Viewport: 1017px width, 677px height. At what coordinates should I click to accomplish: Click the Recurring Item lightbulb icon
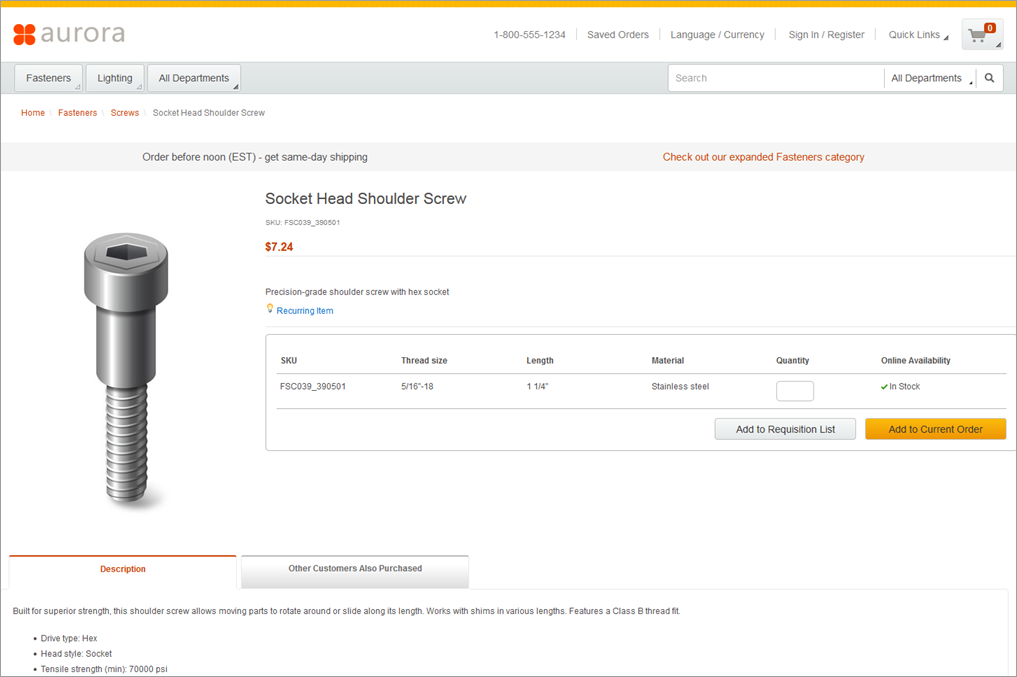(x=270, y=309)
